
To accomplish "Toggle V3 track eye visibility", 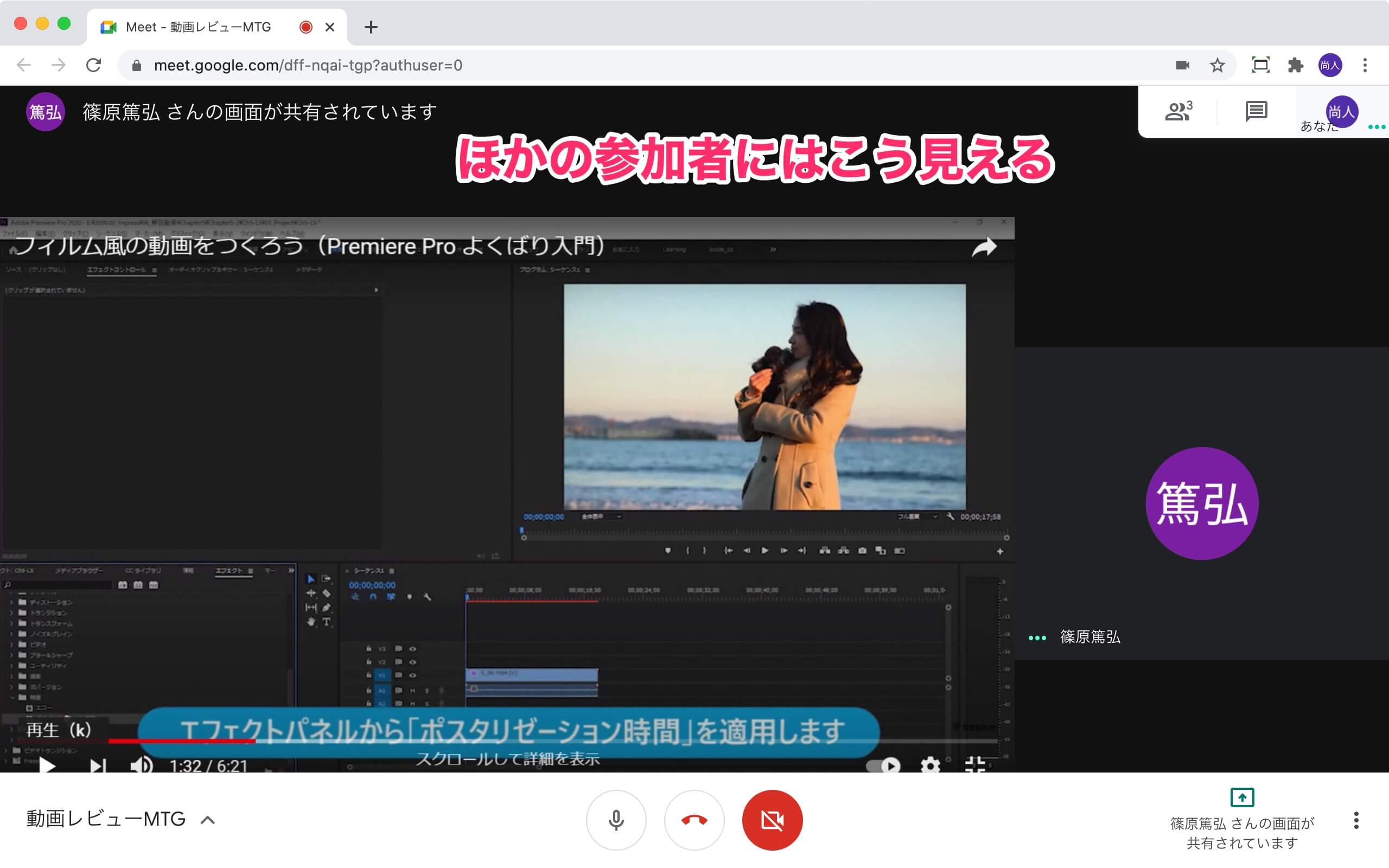I will tap(412, 649).
